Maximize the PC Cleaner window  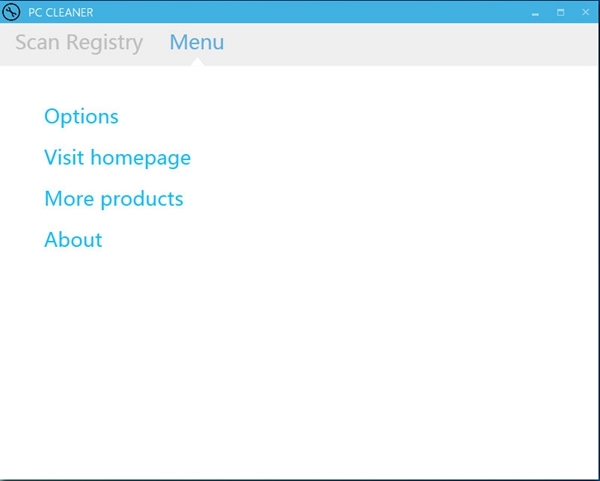pyautogui.click(x=561, y=12)
